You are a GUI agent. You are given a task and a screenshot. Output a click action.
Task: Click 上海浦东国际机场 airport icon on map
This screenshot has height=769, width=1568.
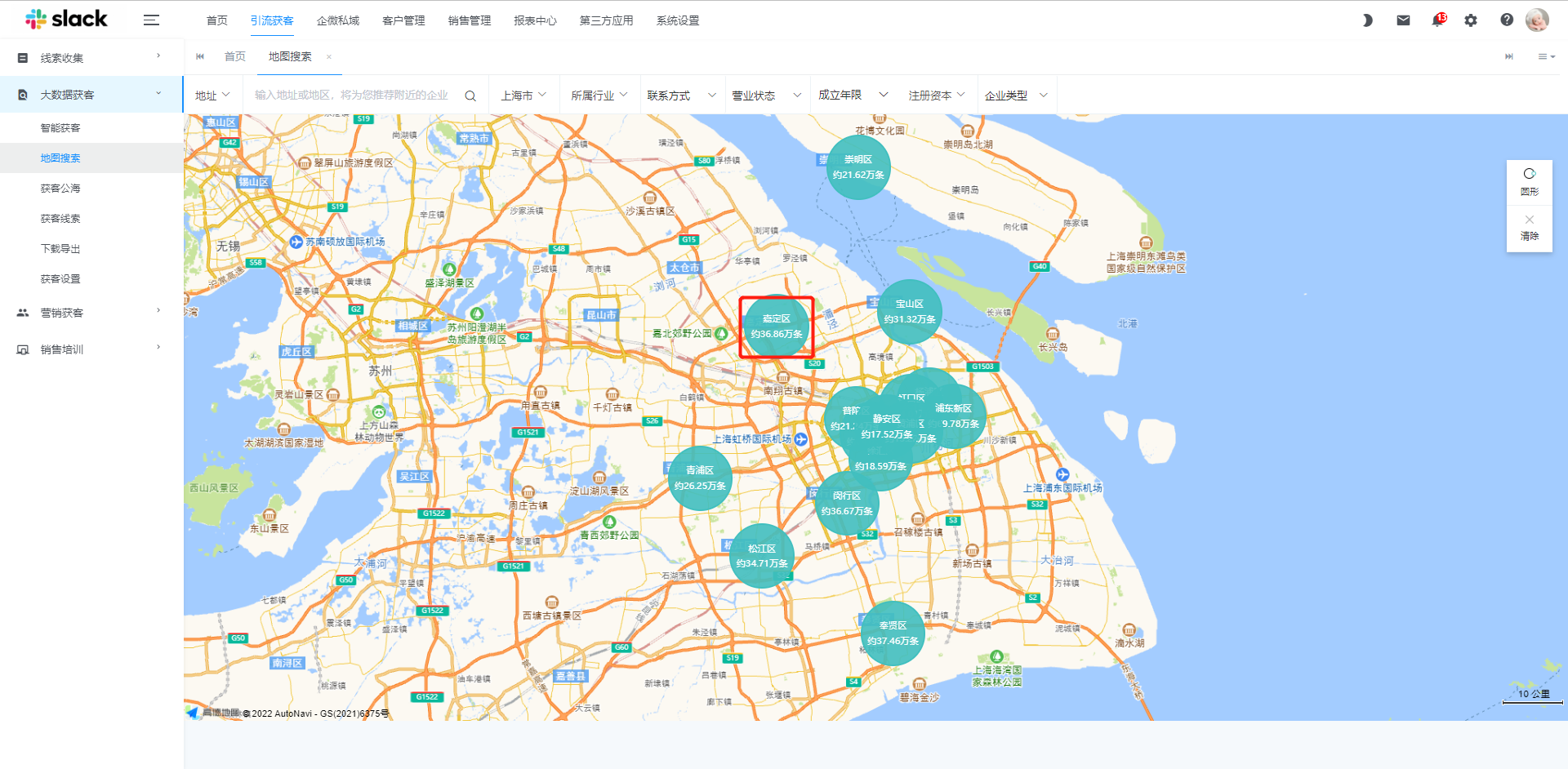tap(1062, 474)
